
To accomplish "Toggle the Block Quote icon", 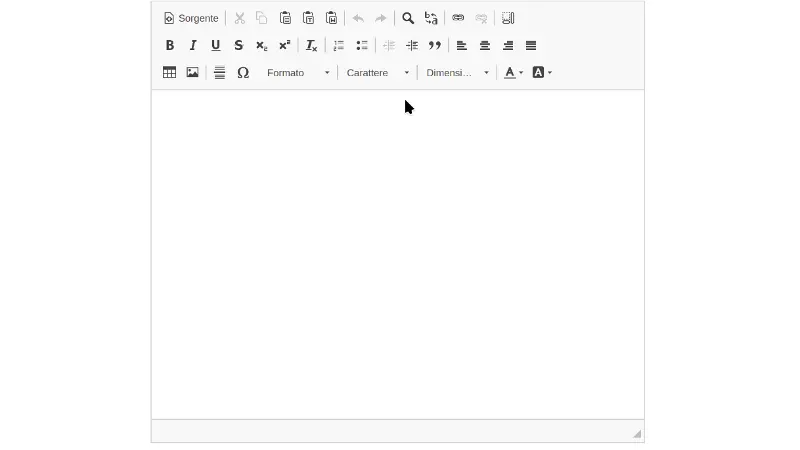I will 435,45.
